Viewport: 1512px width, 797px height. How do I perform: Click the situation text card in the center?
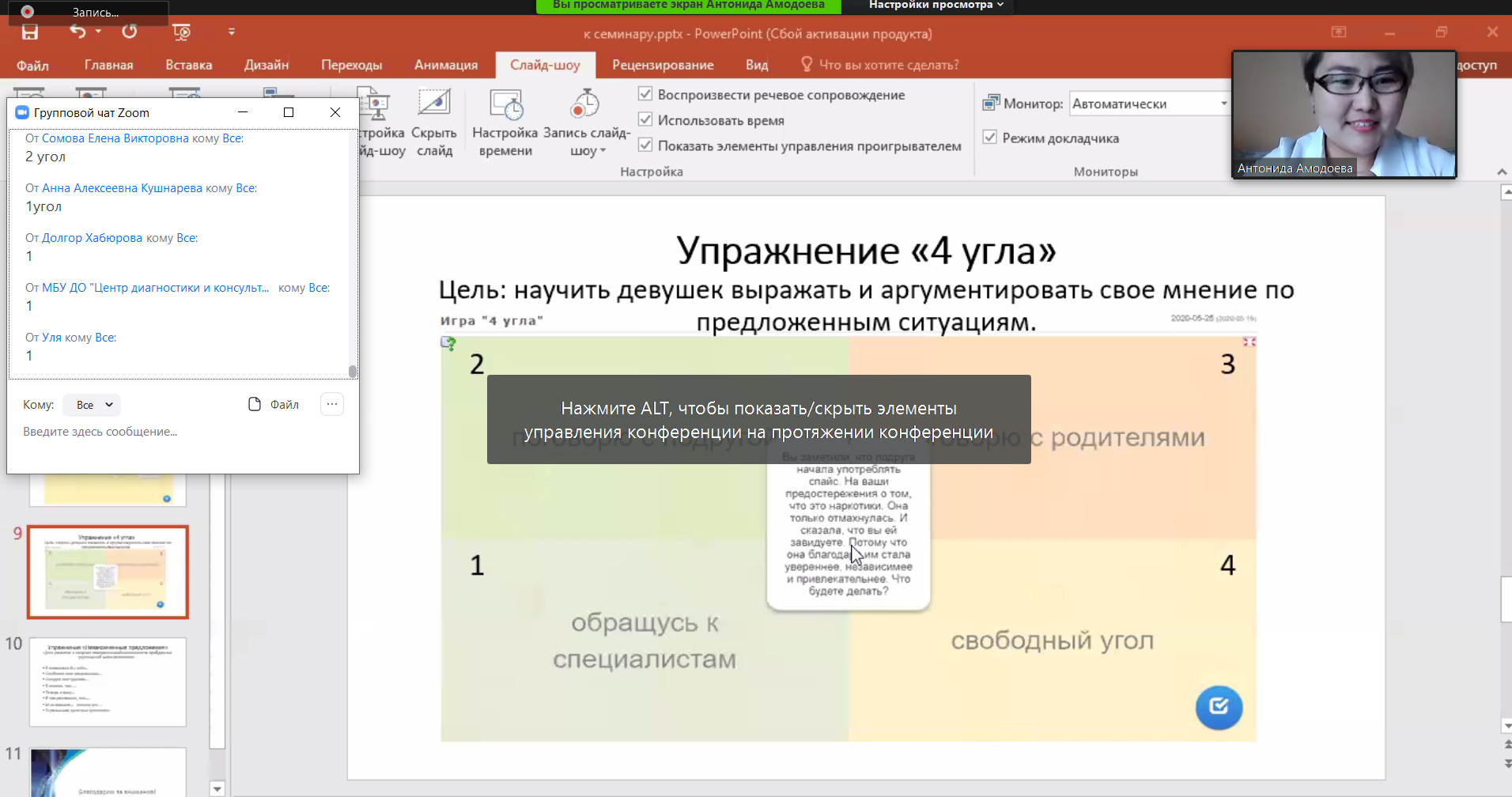tap(849, 530)
